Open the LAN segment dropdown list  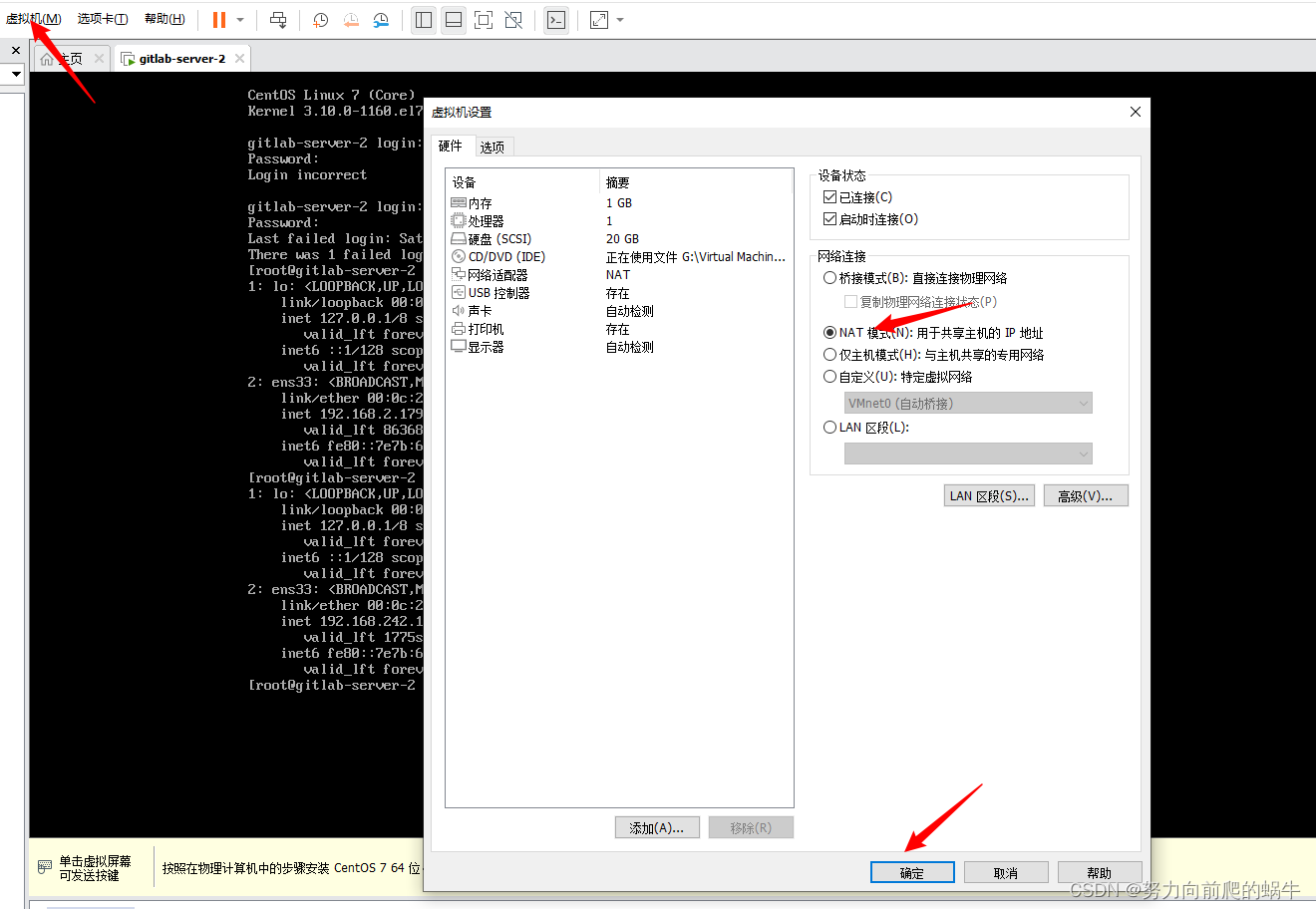coord(968,454)
